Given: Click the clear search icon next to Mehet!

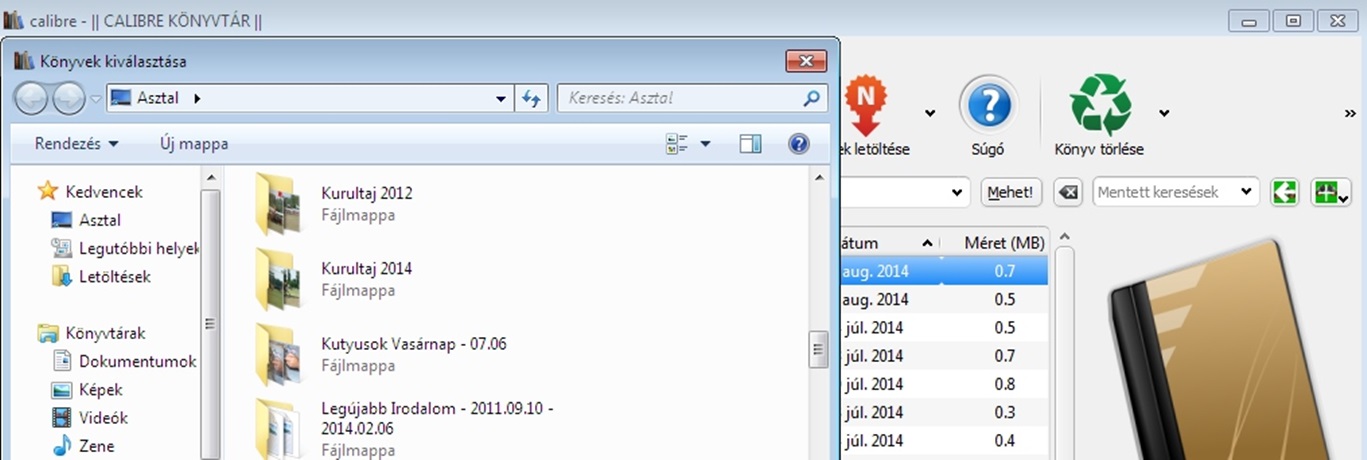Looking at the screenshot, I should coord(1068,192).
